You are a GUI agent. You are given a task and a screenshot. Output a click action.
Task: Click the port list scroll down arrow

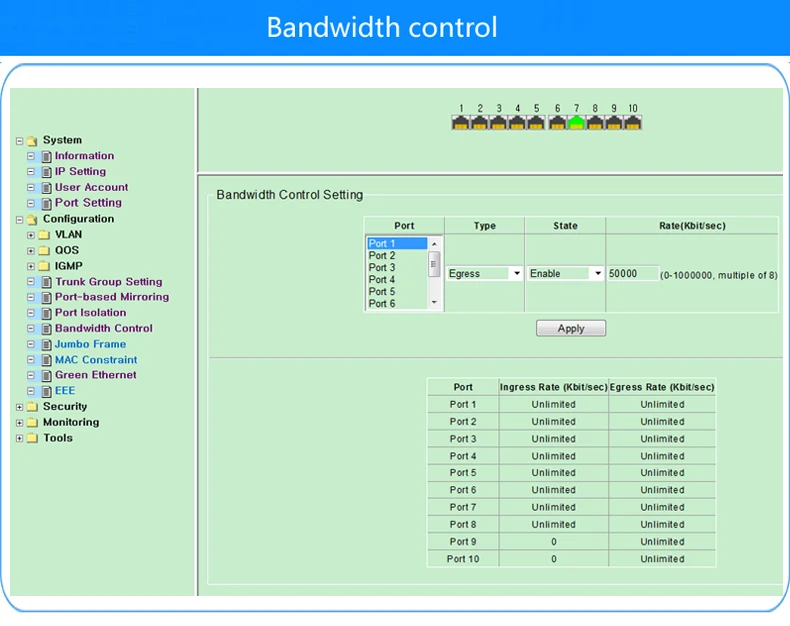tap(434, 302)
